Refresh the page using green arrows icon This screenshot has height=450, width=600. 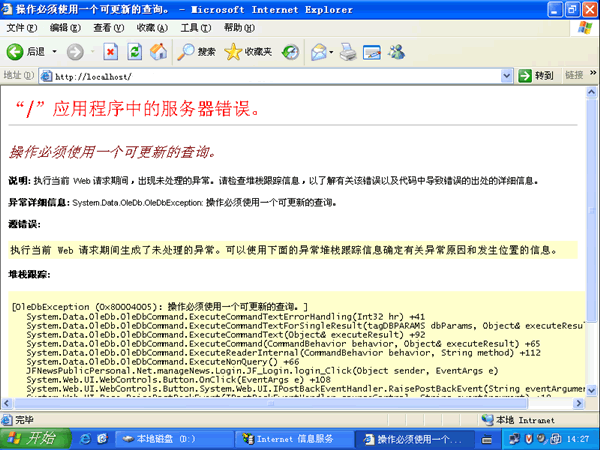135,52
